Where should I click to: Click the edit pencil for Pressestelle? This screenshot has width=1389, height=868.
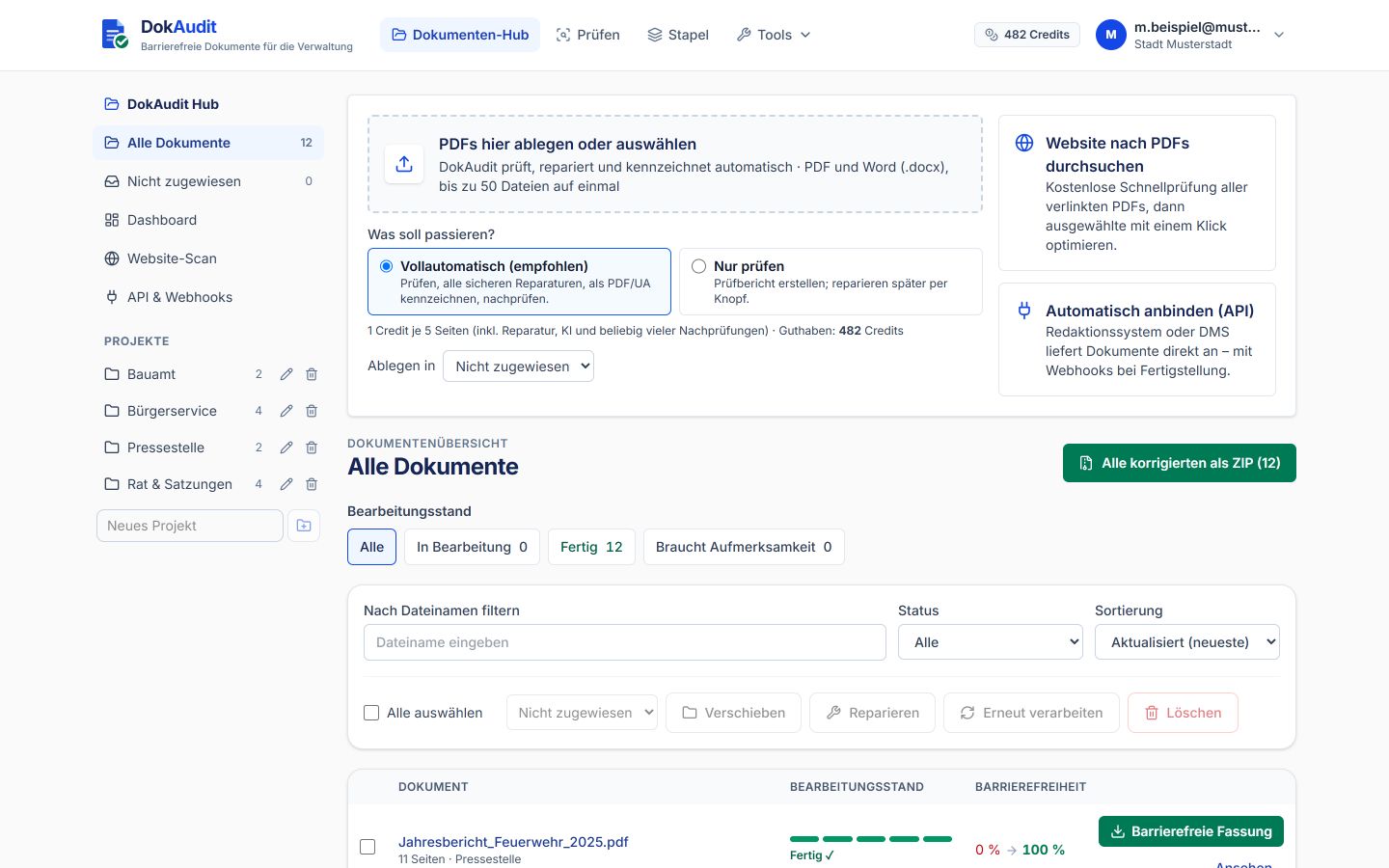[x=286, y=448]
